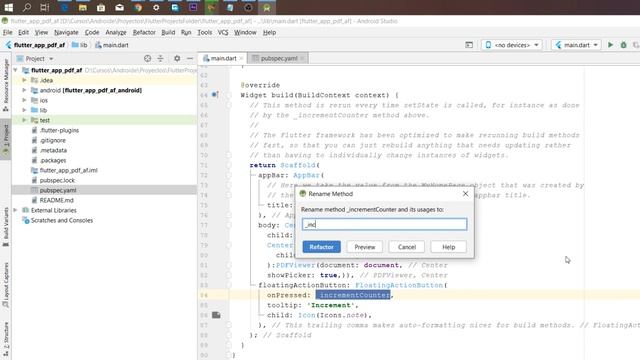
Task: Collapse all in Project panel
Action: click(160, 58)
